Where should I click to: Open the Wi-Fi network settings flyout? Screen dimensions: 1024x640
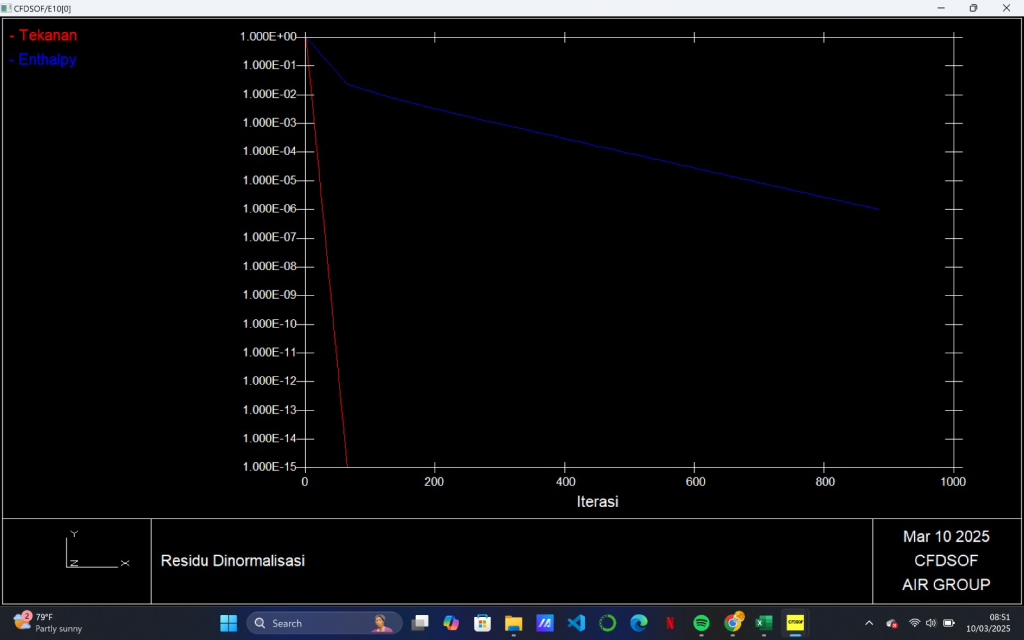(x=914, y=623)
